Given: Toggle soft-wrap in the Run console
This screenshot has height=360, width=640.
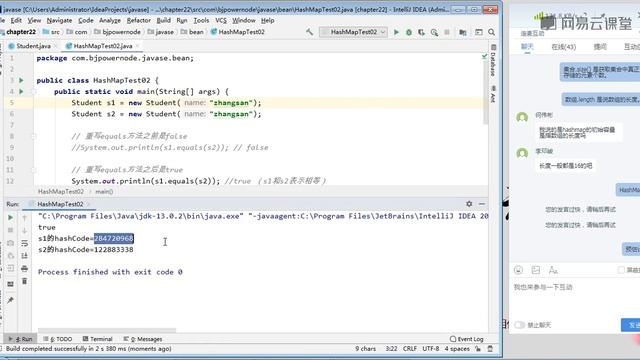Looking at the screenshot, I should 24,243.
